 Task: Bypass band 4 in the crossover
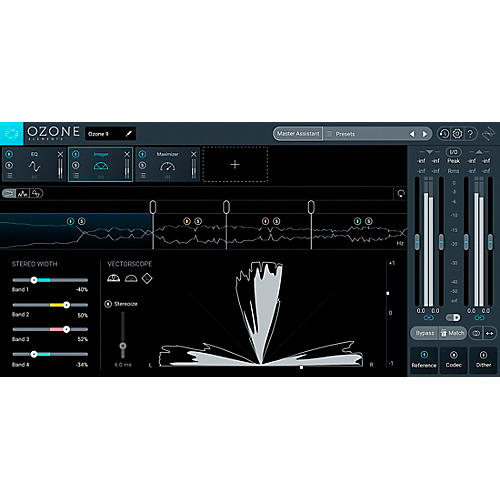click(357, 221)
